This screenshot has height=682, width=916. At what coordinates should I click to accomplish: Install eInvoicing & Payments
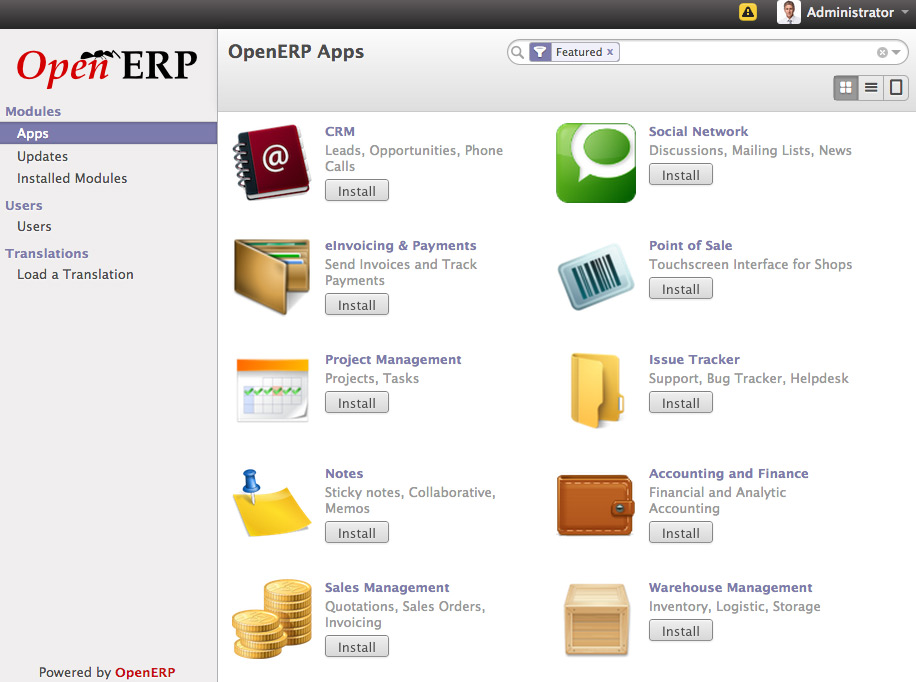click(356, 304)
